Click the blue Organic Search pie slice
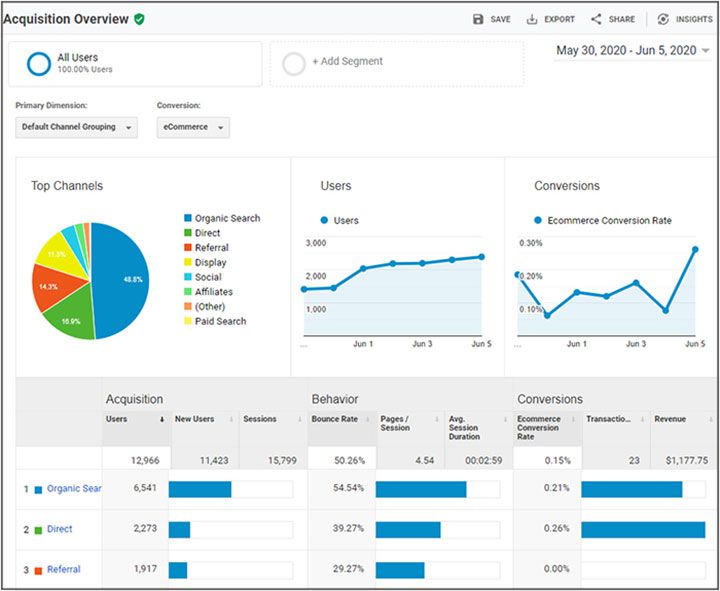This screenshot has height=591, width=720. 123,280
